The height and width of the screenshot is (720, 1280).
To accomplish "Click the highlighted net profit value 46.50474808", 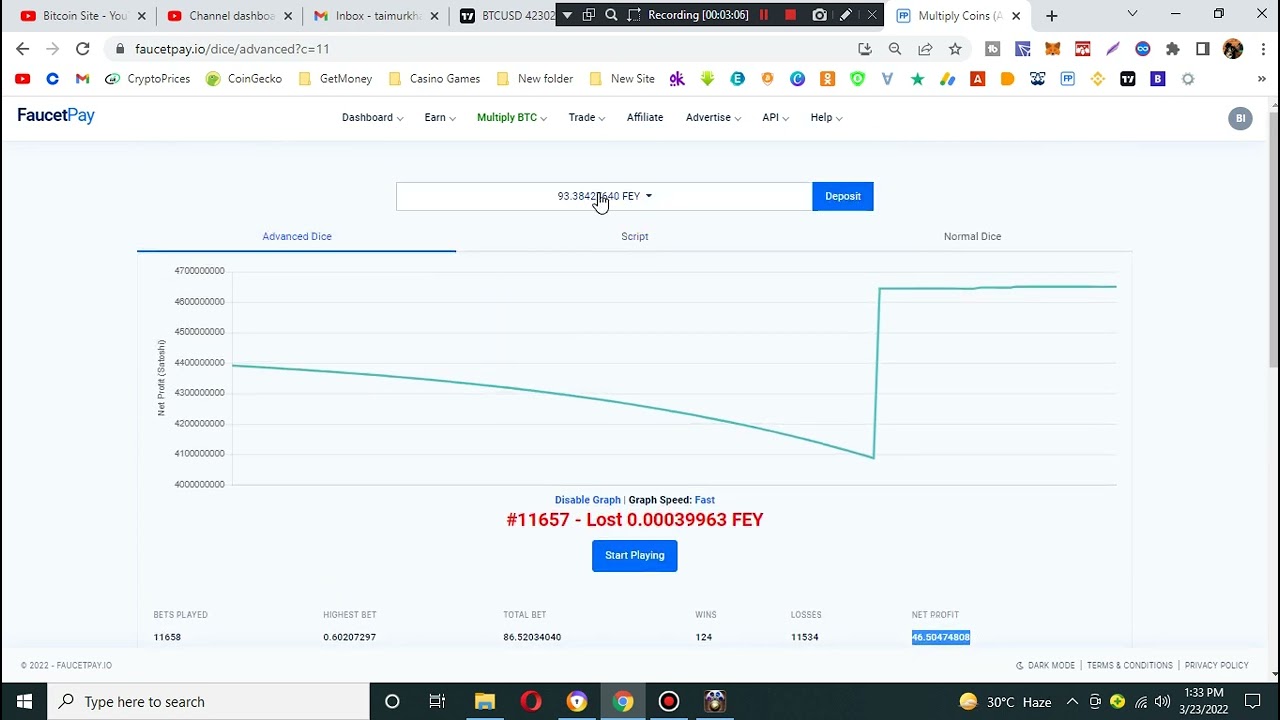I will coord(941,637).
